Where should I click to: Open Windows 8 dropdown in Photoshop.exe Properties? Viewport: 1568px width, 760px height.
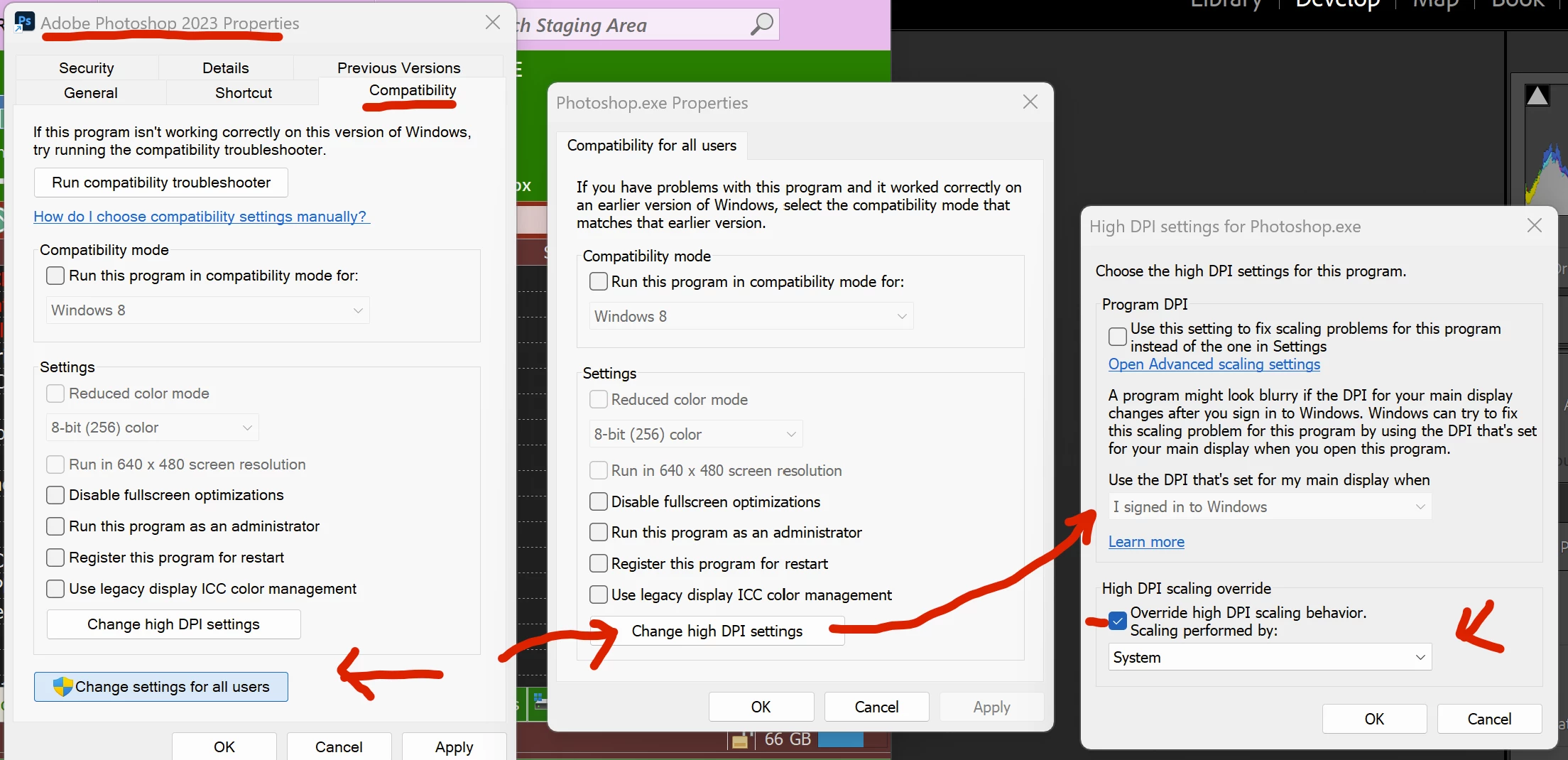751,316
